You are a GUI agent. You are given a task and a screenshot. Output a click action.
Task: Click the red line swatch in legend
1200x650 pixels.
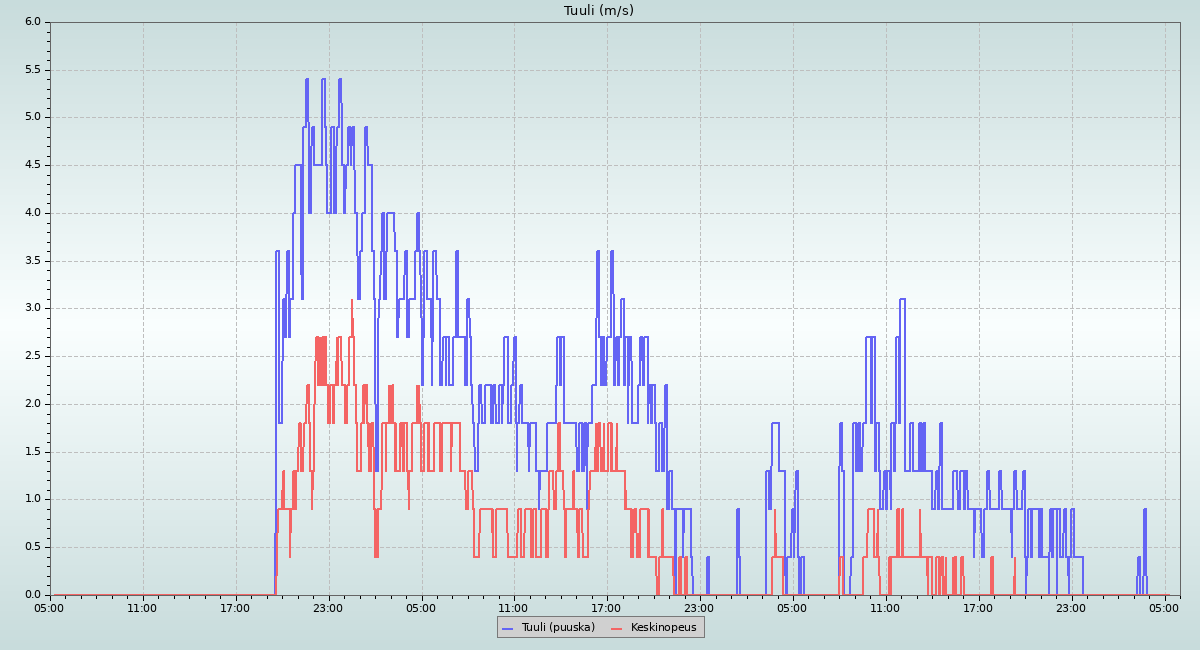point(617,628)
